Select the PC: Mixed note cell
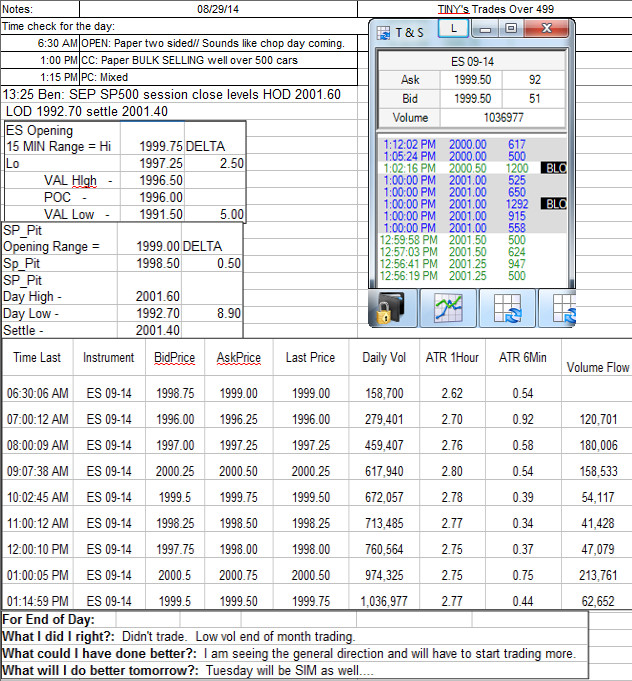This screenshot has width=632, height=681. [x=218, y=77]
